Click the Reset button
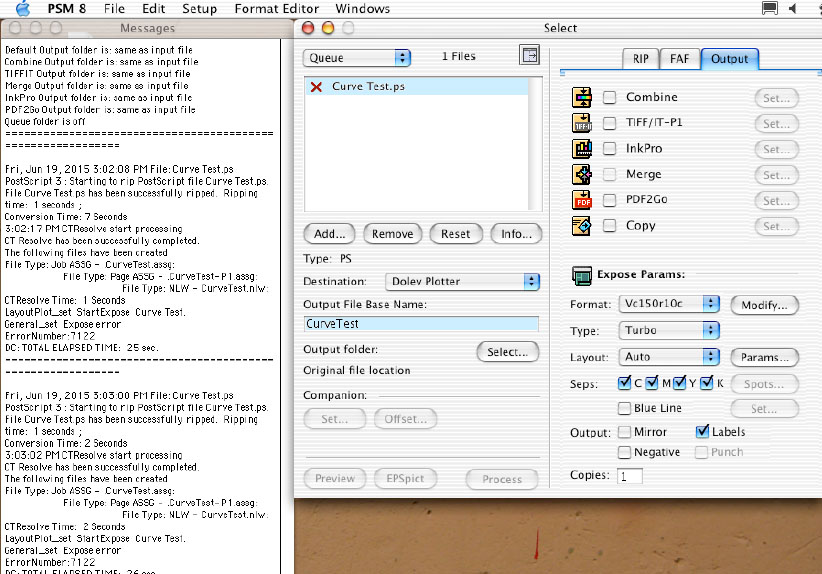This screenshot has height=574, width=822. coord(456,234)
